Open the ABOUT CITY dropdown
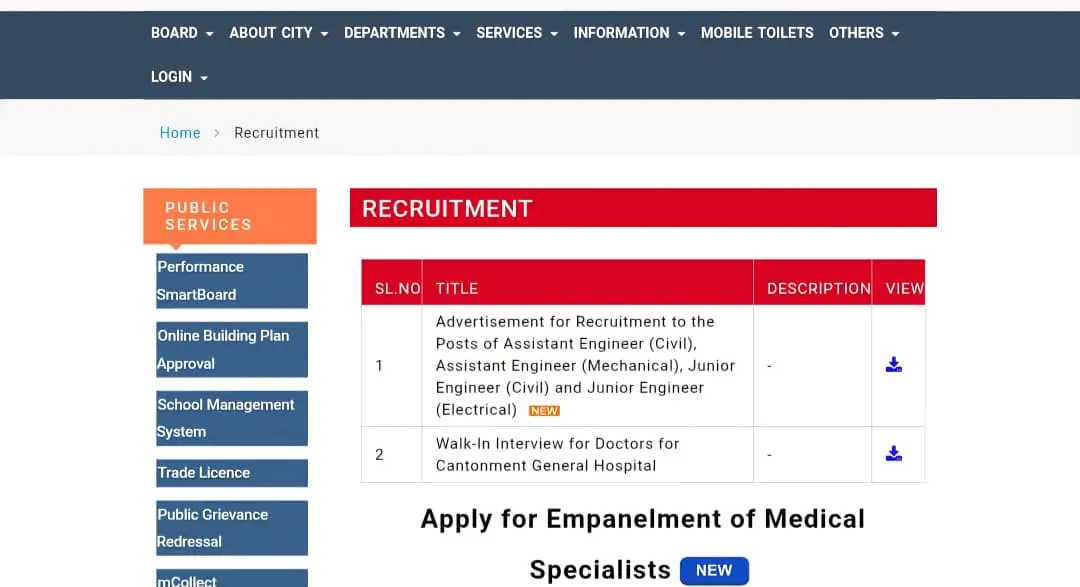 point(278,33)
